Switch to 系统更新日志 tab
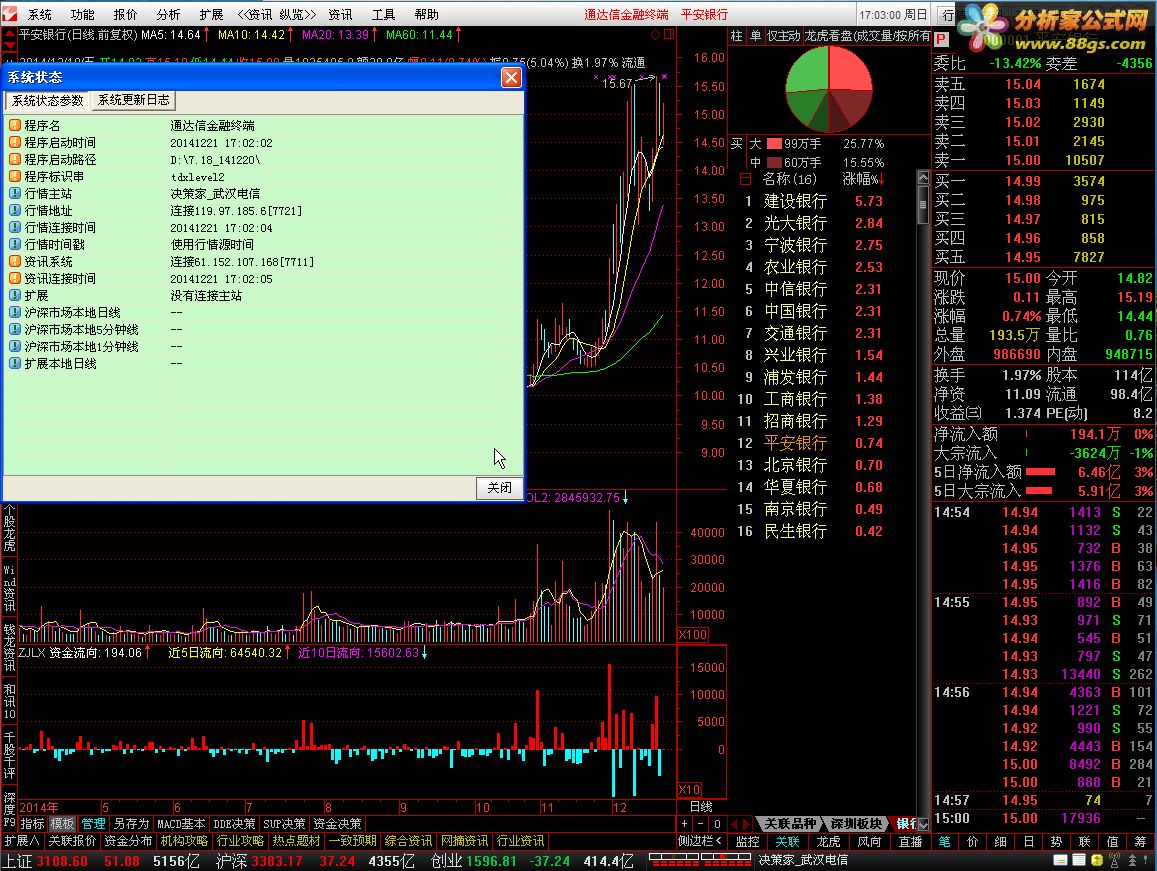 pyautogui.click(x=134, y=100)
